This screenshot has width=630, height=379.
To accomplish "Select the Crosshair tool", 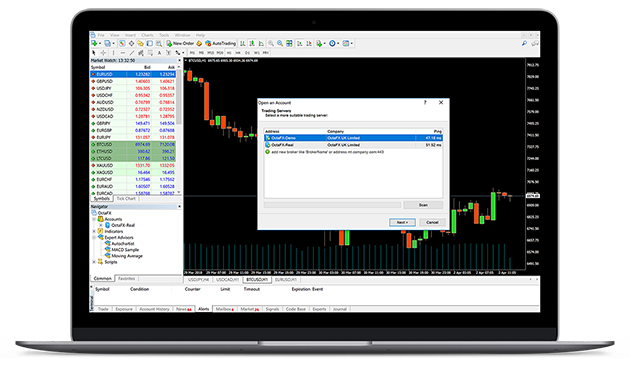I will coord(104,53).
